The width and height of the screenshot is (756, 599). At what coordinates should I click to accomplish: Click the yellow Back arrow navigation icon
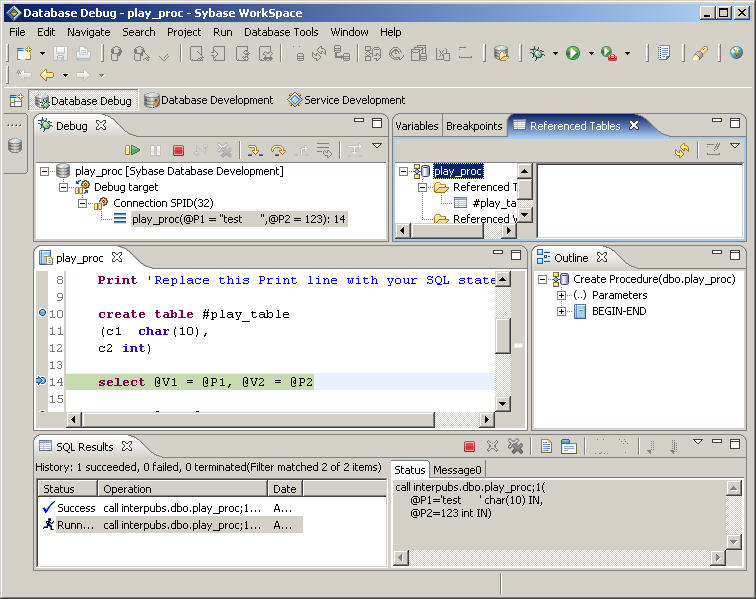pos(47,75)
